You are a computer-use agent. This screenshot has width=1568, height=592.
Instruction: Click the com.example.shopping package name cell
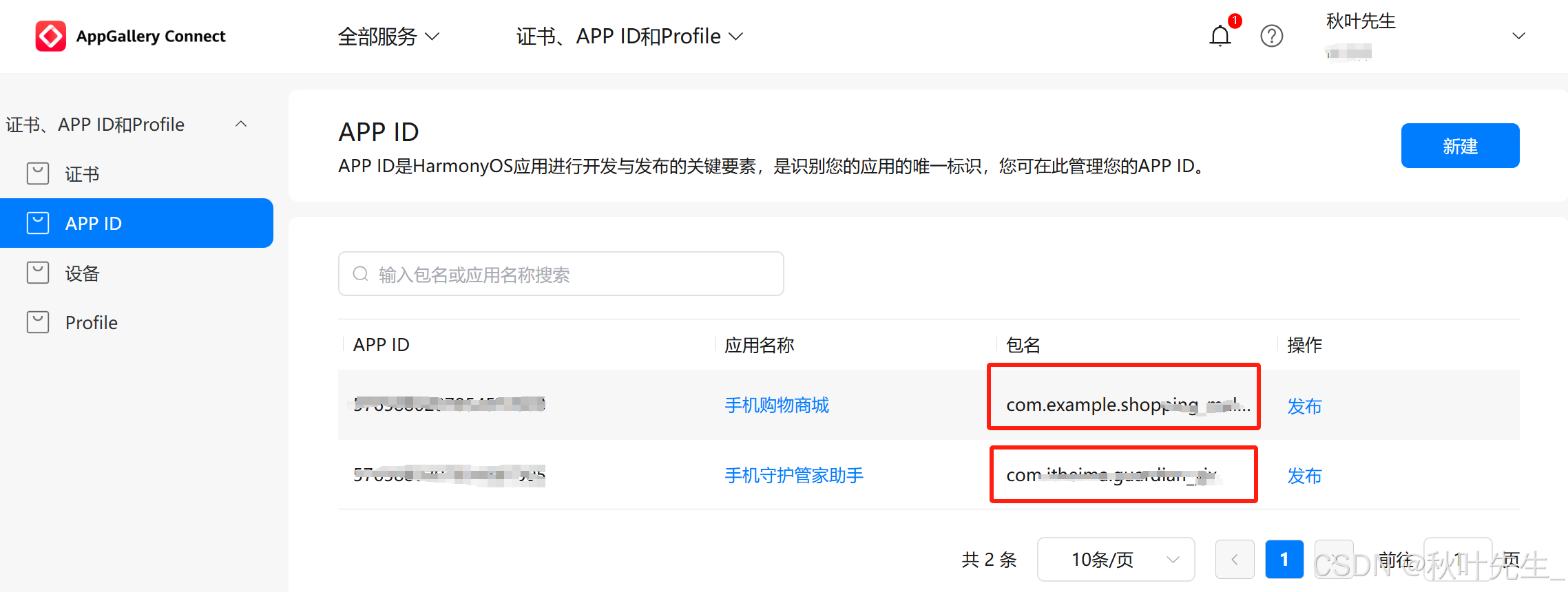click(x=1128, y=405)
